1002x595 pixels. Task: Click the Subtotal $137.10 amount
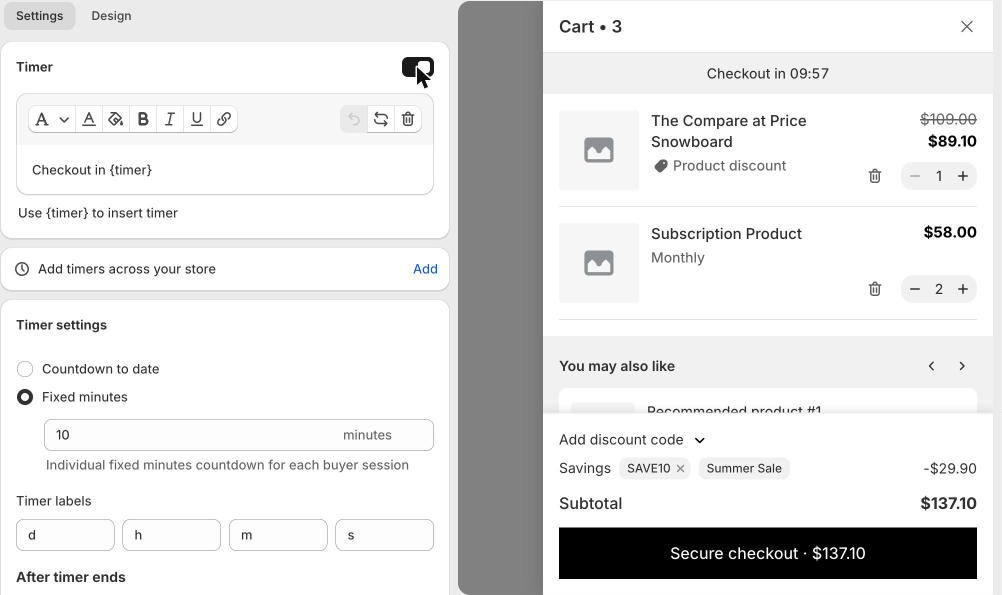point(948,504)
